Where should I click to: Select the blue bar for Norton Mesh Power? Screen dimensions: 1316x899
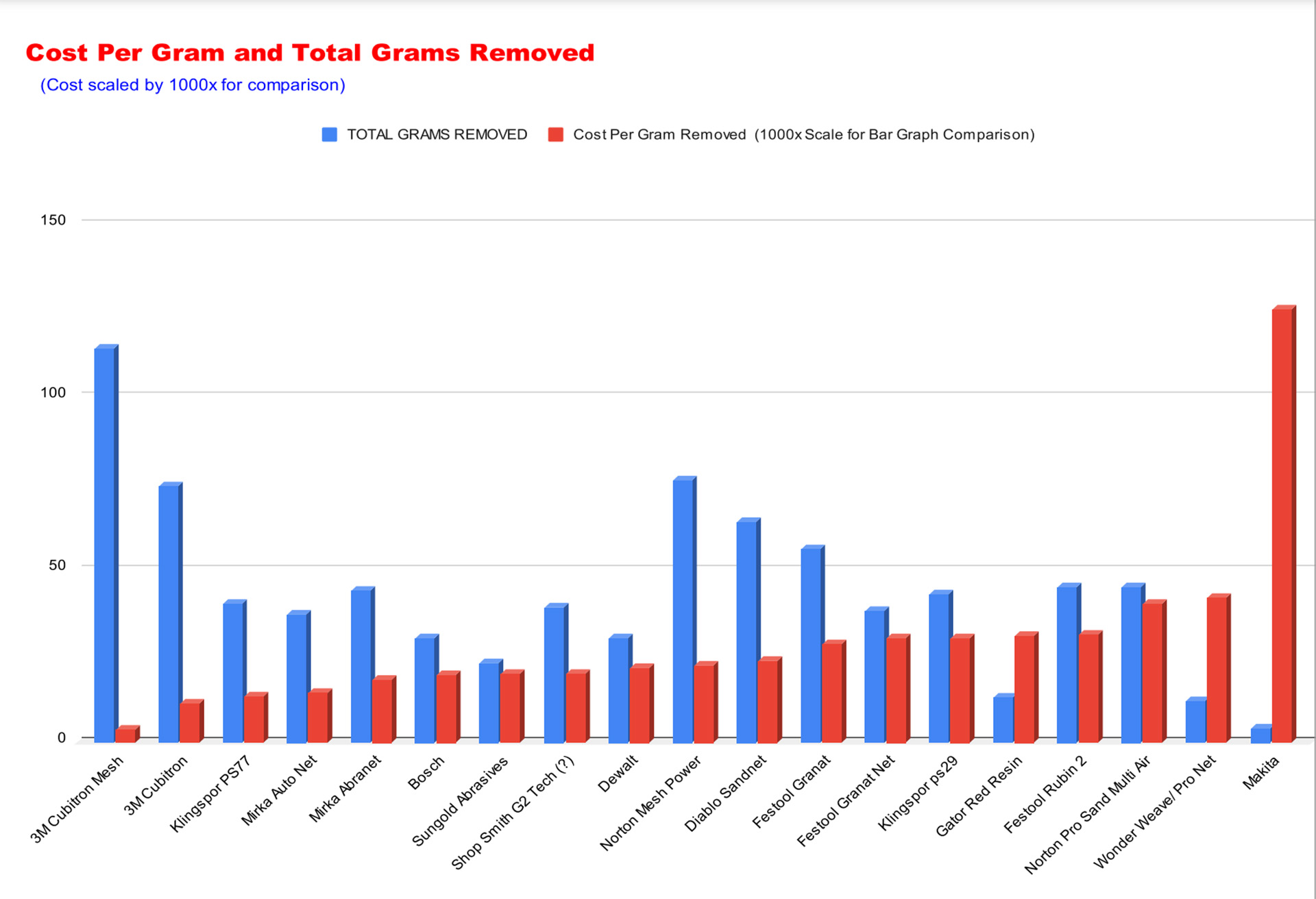(x=685, y=610)
